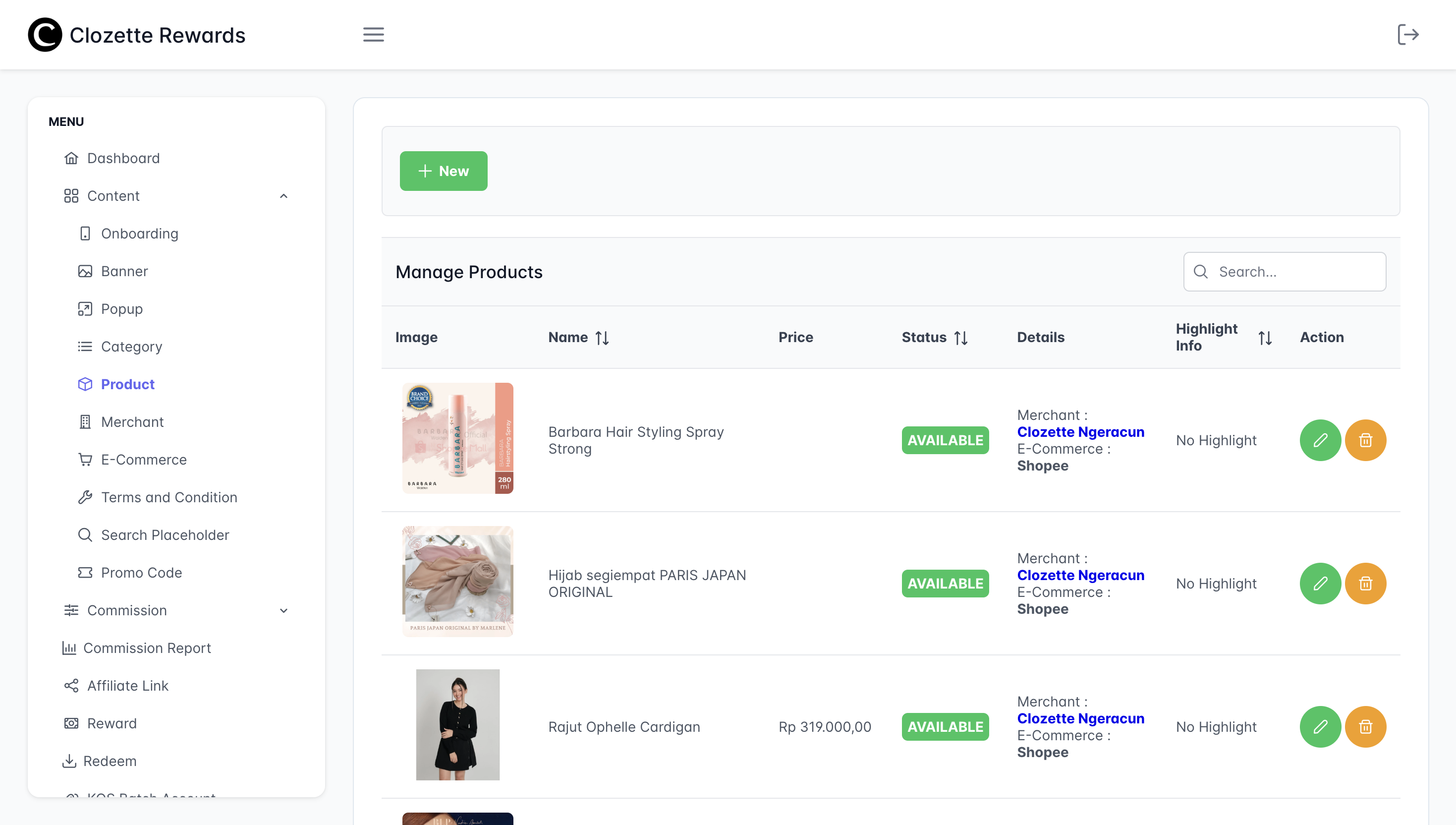Click the product search field
Screen dimensions: 1456x825
point(1294,272)
